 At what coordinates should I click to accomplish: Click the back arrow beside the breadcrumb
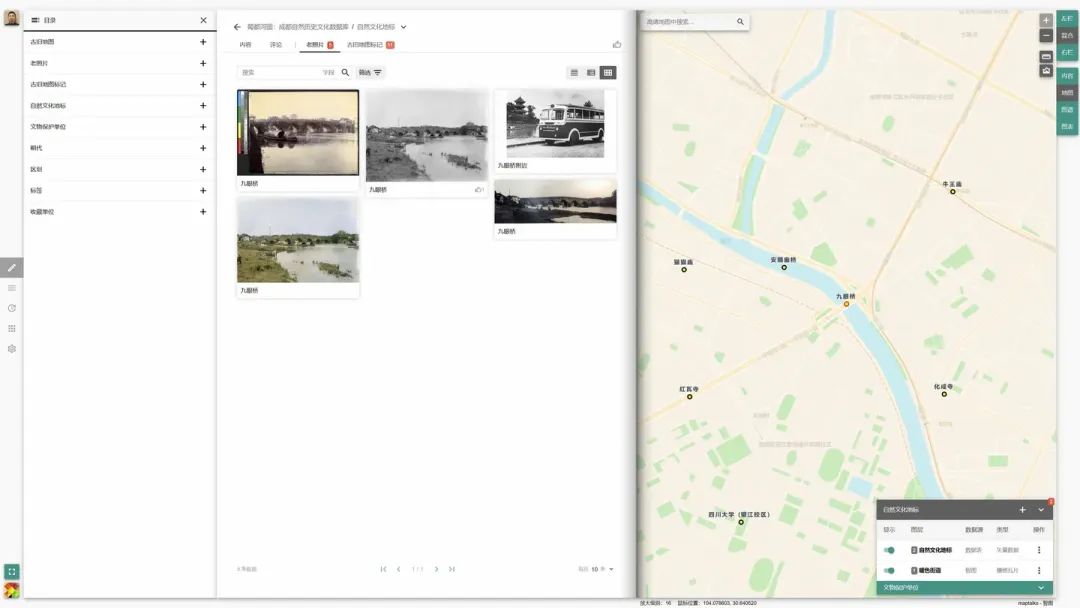237,27
